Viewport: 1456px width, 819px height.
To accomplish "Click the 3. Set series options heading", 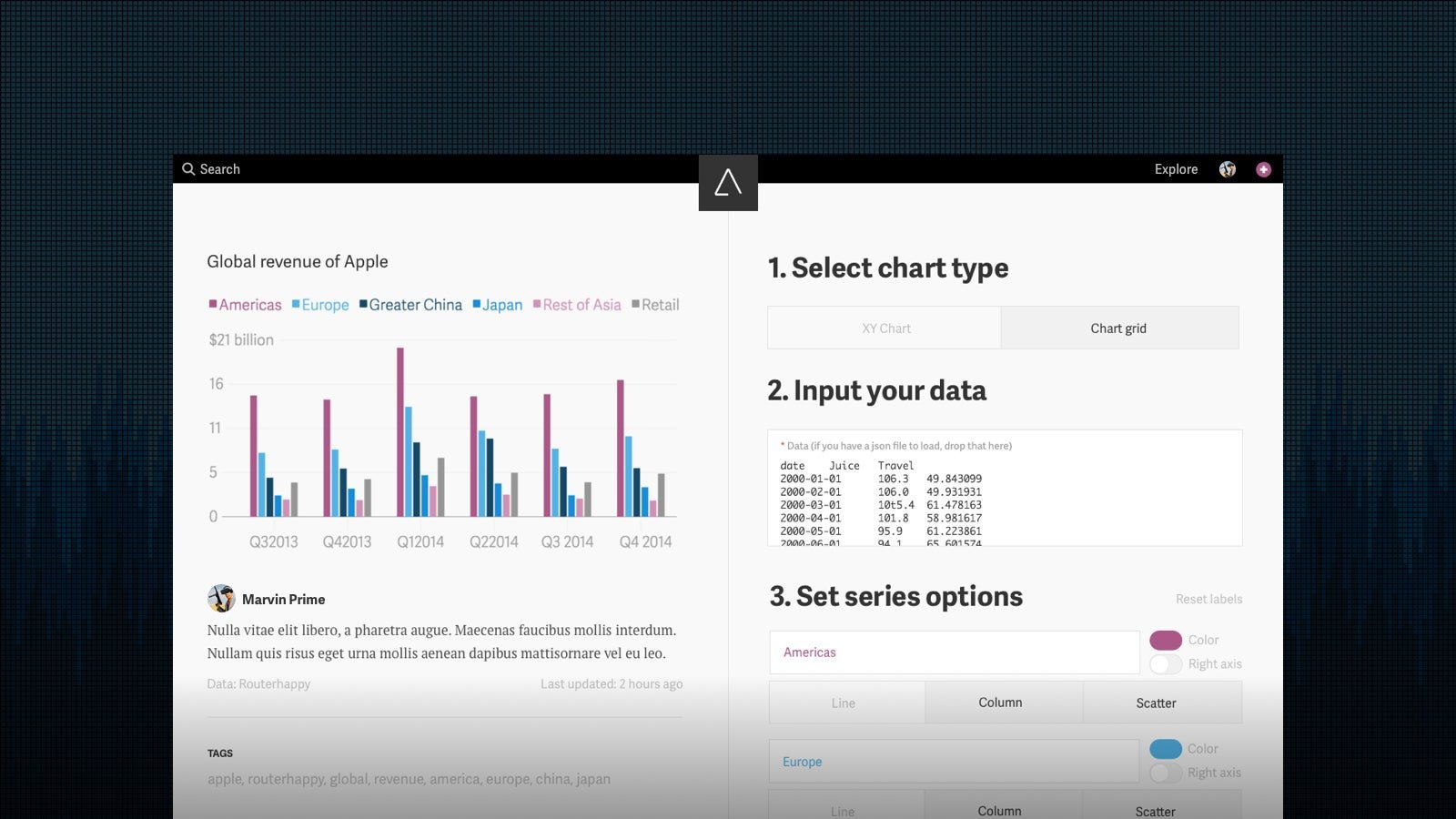I will [x=896, y=597].
